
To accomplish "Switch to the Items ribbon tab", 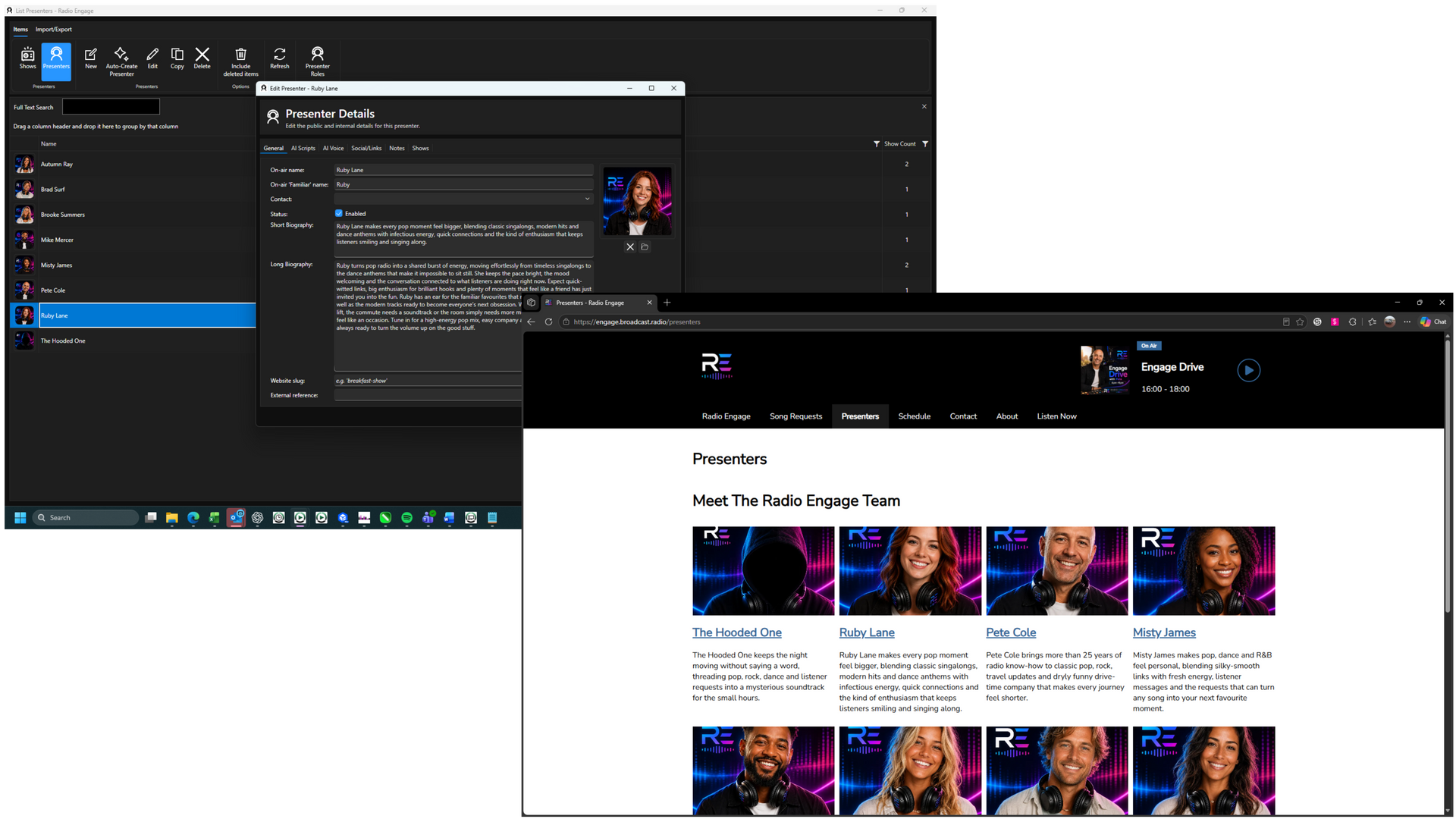I will point(20,30).
